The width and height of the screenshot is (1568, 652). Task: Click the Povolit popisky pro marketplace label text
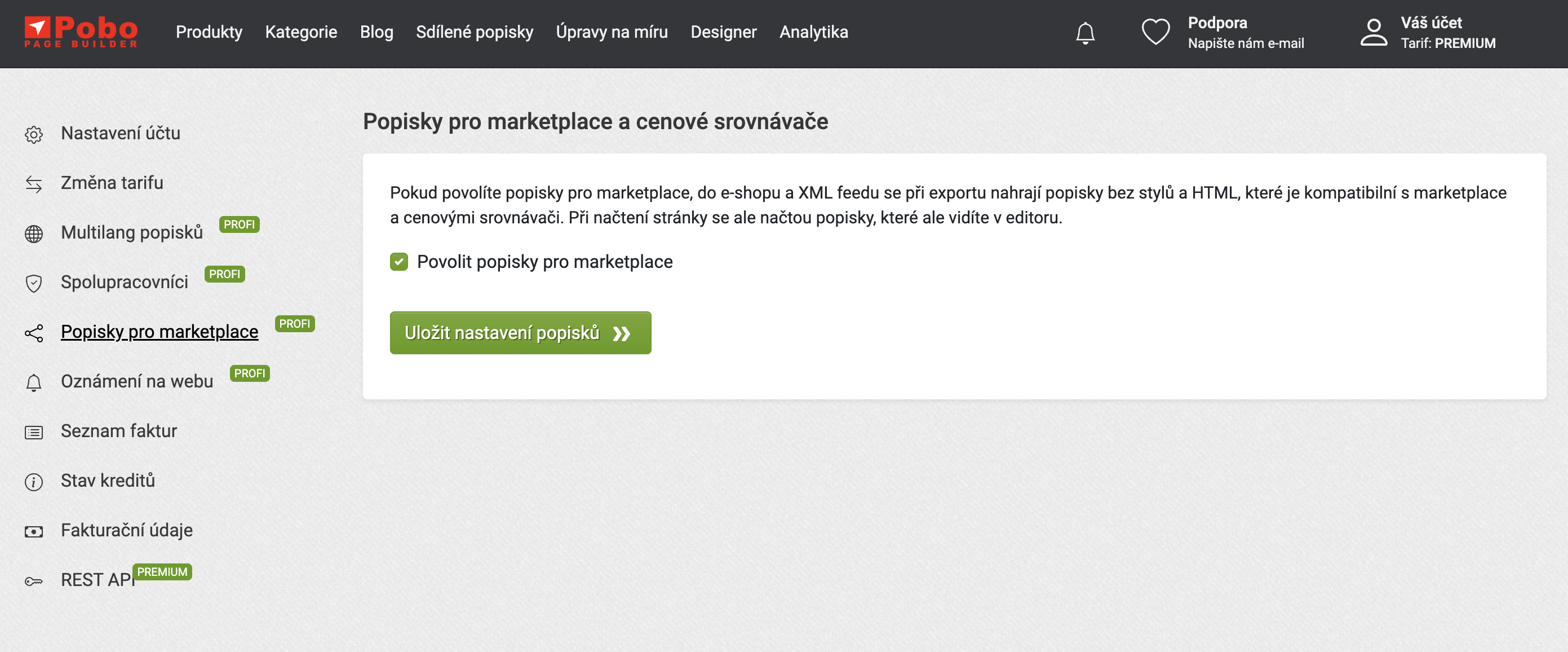[545, 262]
